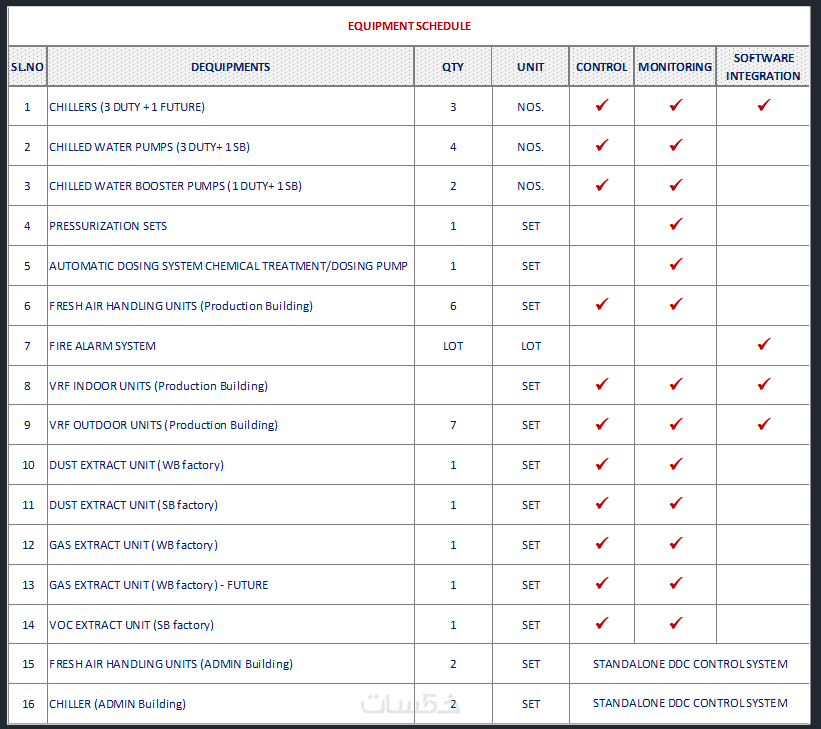Click the Control checkmark for Chillers
Viewport: 821px width, 729px height.
[x=601, y=105]
